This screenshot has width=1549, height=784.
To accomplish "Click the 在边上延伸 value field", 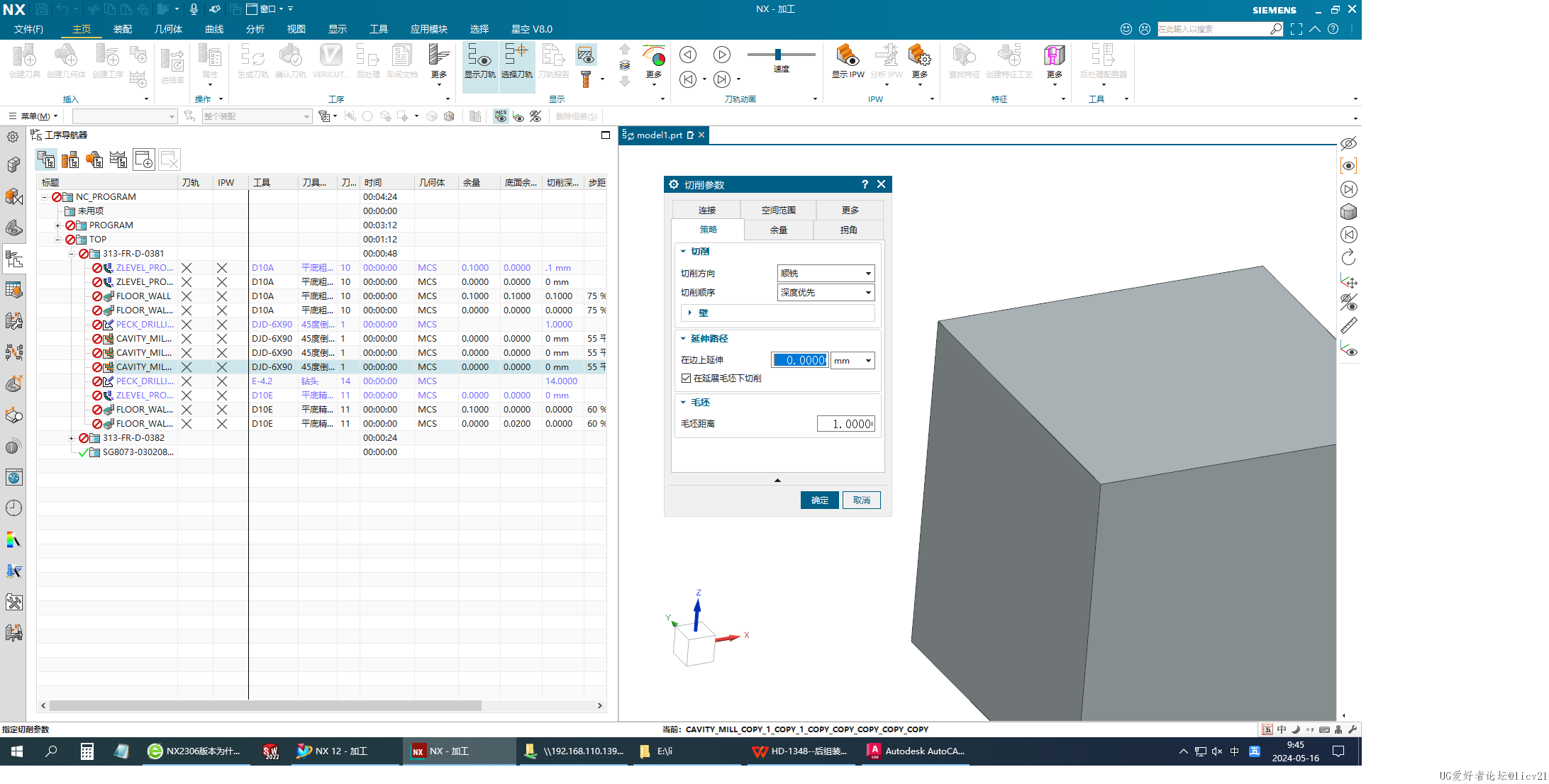I will tap(801, 361).
